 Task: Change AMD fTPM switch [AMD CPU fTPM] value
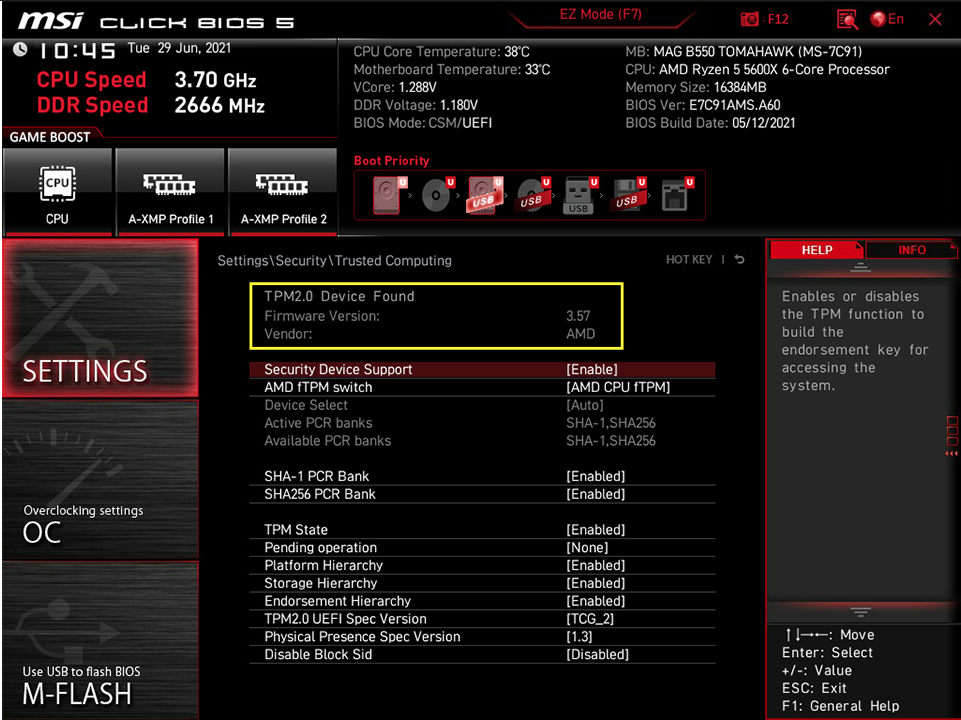[x=618, y=387]
